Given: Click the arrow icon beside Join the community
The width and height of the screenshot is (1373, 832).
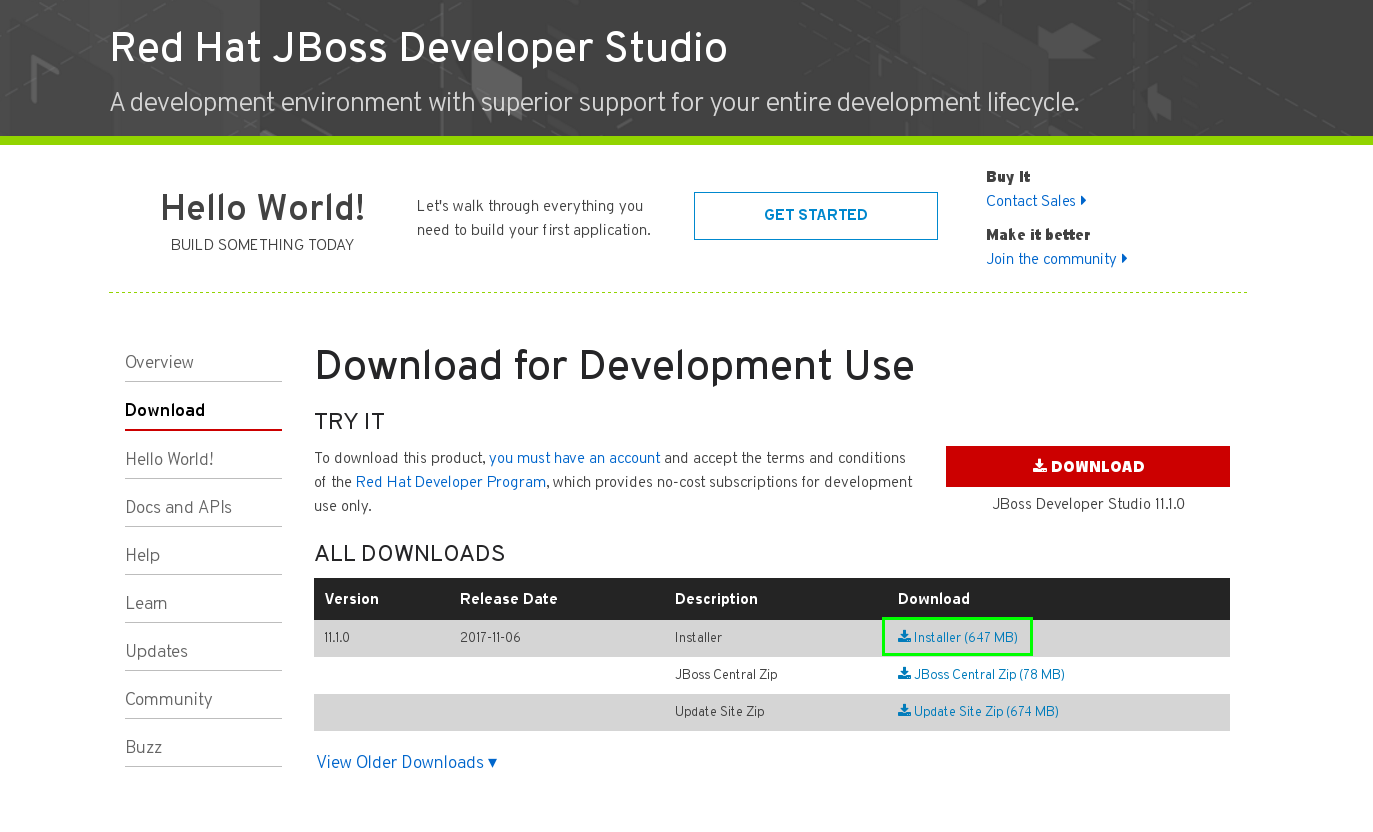Looking at the screenshot, I should (x=1124, y=259).
